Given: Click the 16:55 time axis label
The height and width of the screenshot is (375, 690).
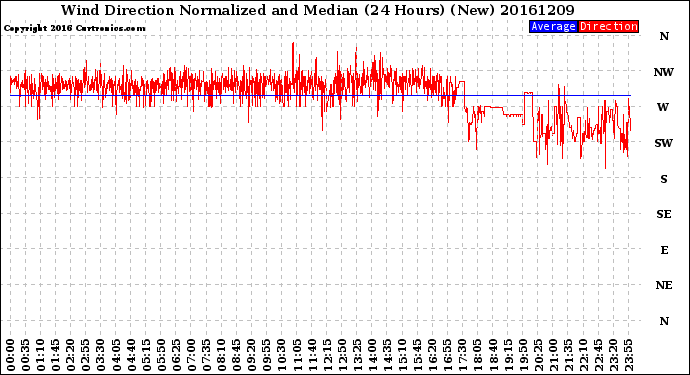Looking at the screenshot, I should click(448, 355).
